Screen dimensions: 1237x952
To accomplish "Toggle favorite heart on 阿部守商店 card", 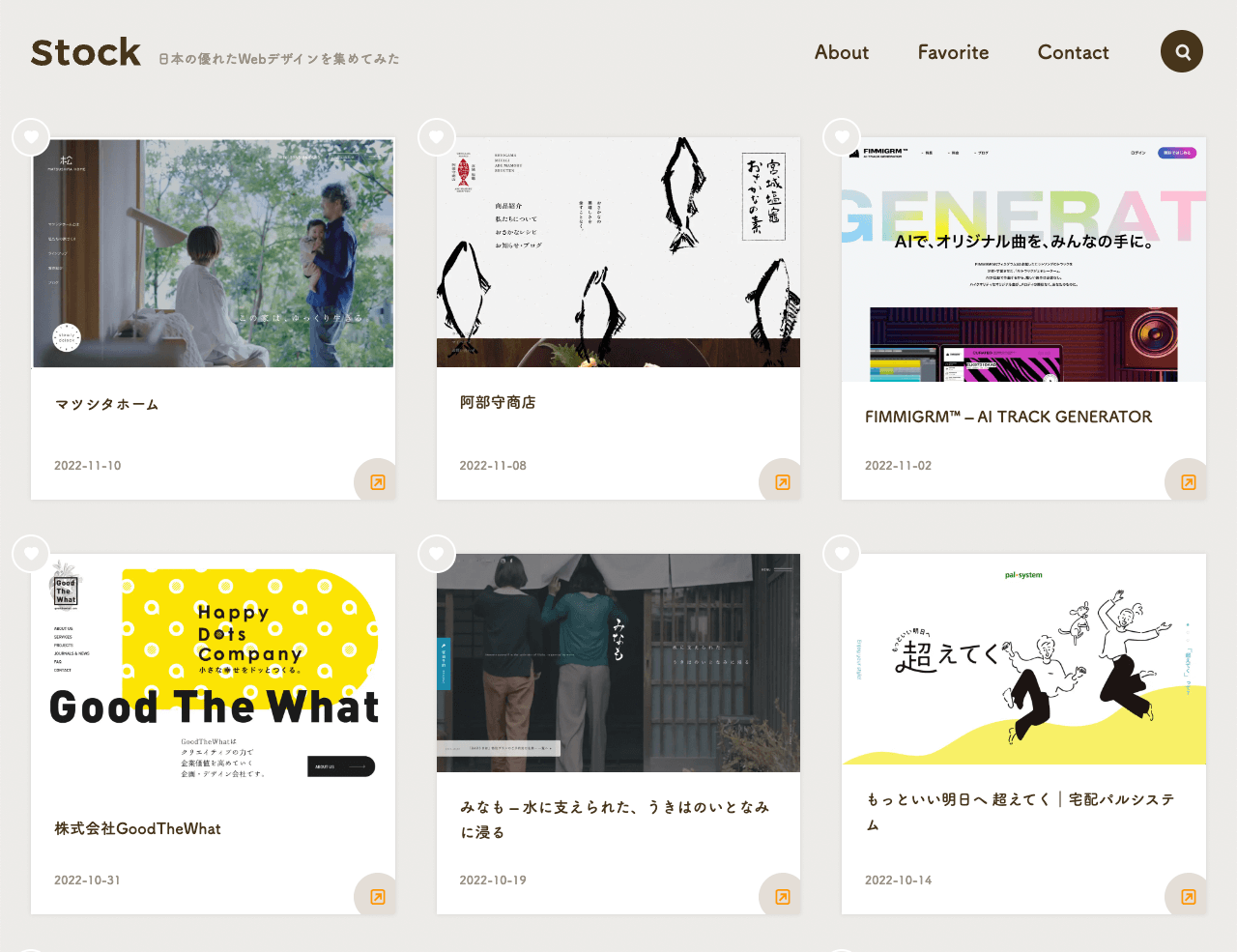I will coord(437,137).
